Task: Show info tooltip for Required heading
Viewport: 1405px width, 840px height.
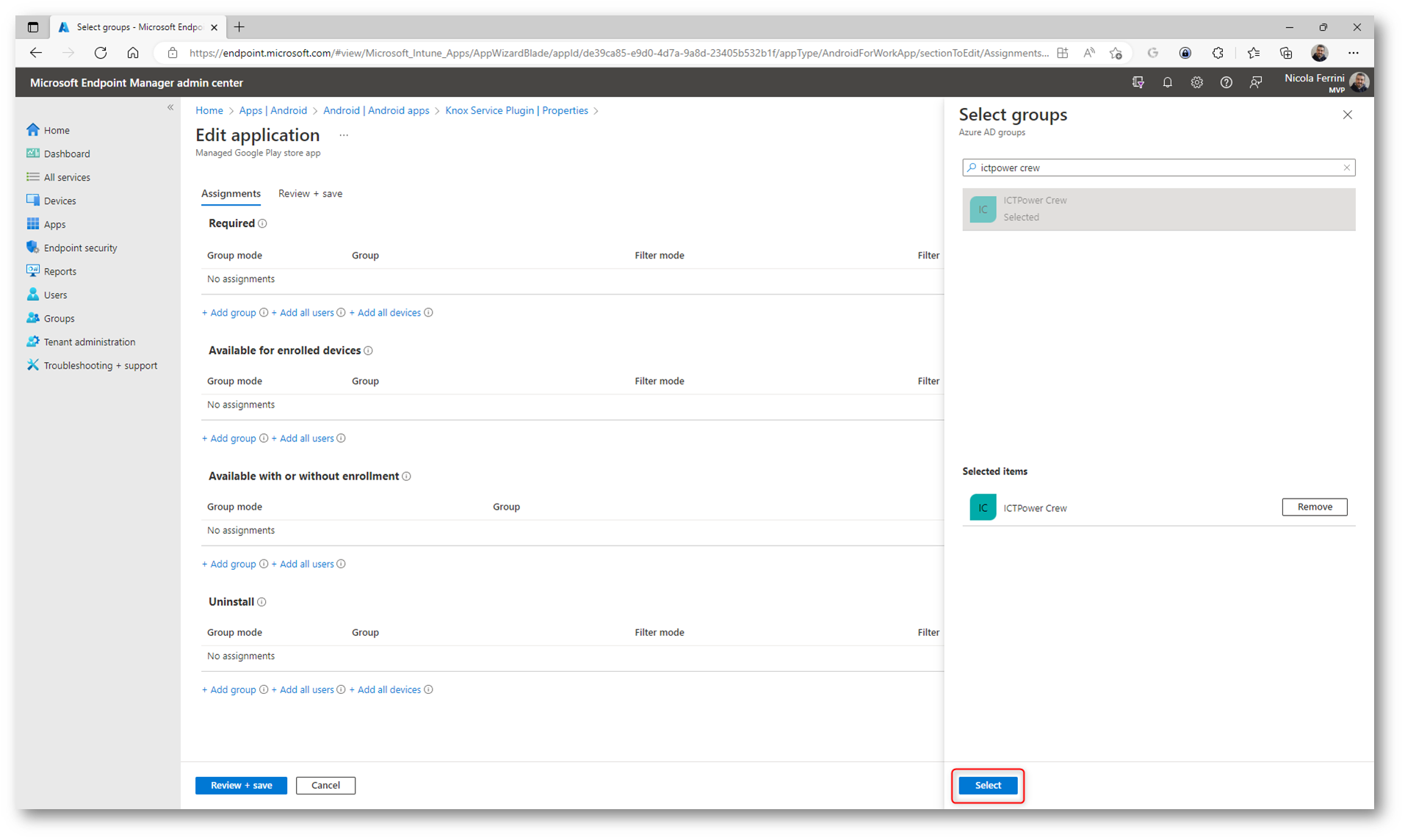Action: tap(262, 223)
